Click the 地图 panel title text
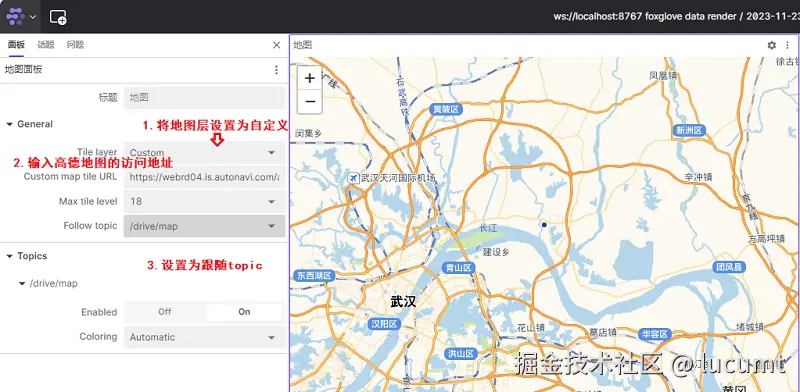The image size is (800, 392). (x=303, y=45)
